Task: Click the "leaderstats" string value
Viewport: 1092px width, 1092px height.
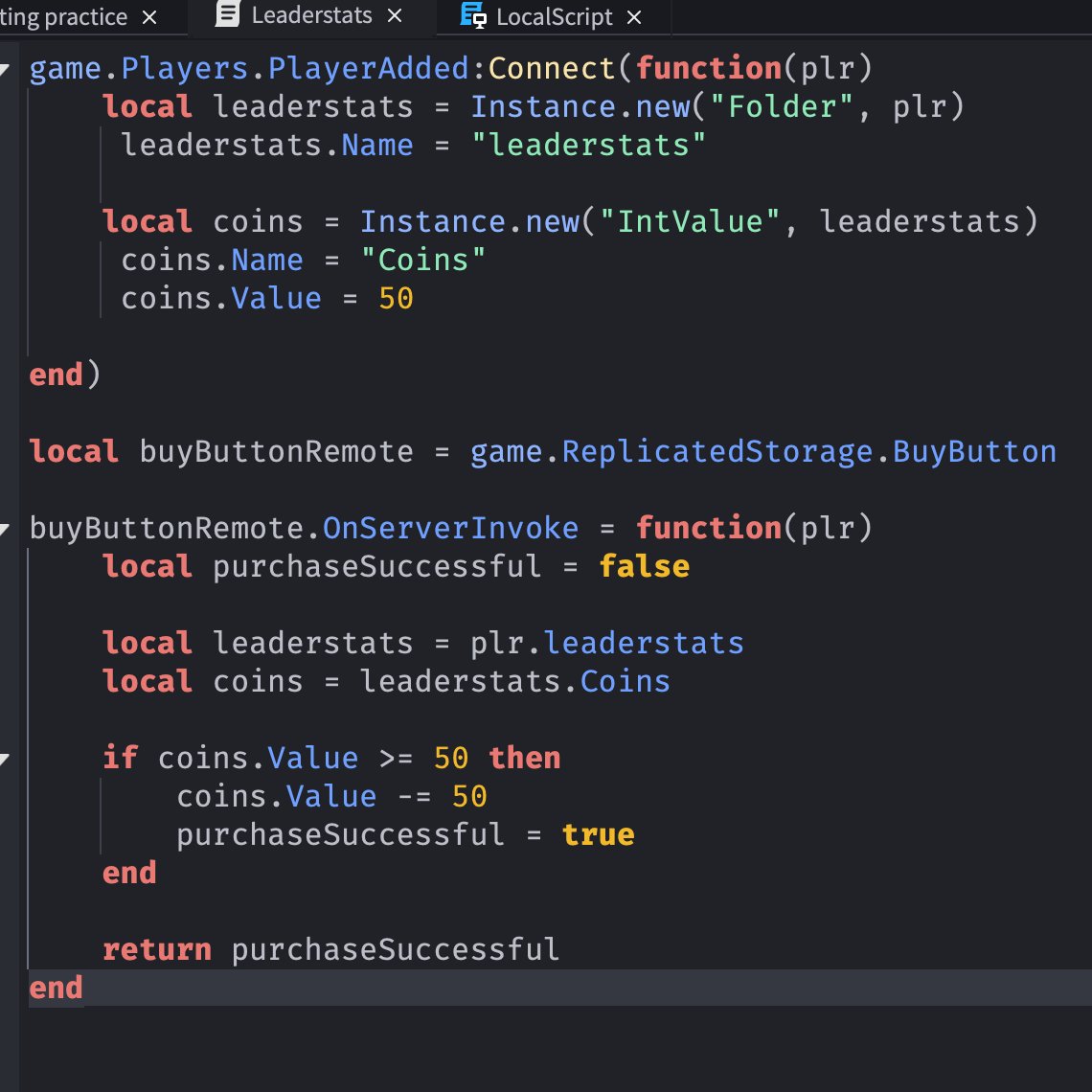Action: (588, 146)
